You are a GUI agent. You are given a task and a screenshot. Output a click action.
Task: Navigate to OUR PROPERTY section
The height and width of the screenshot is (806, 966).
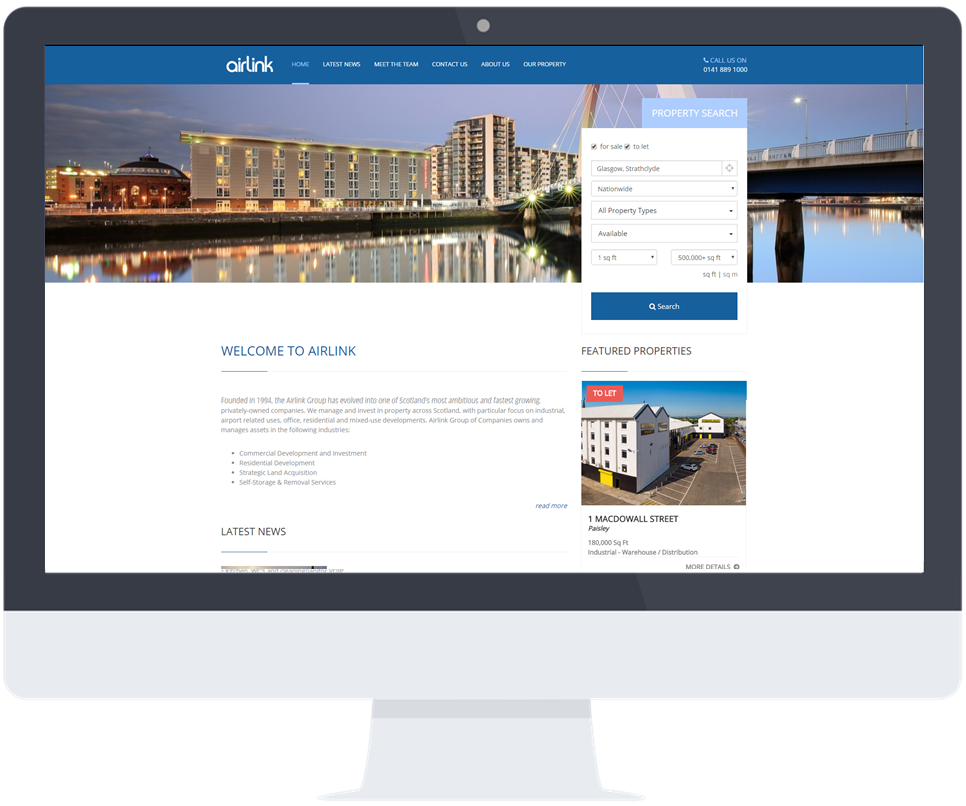point(544,63)
